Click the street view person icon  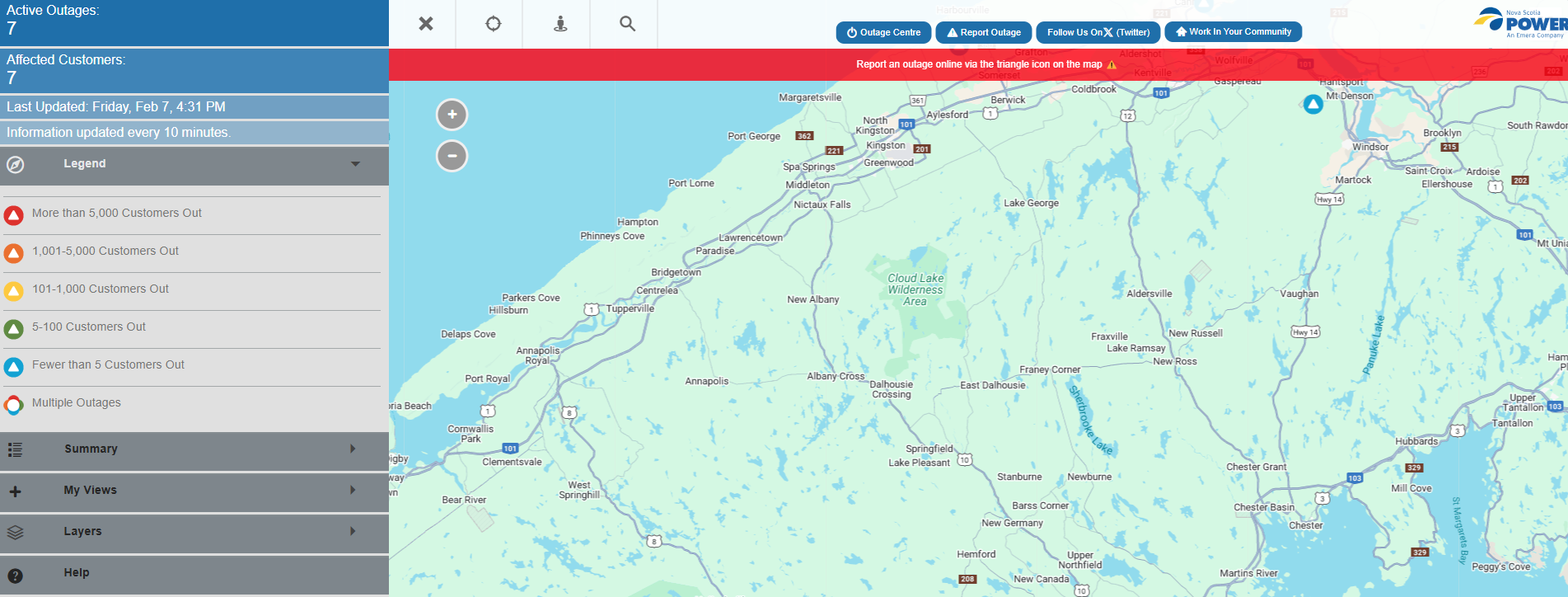[560, 24]
